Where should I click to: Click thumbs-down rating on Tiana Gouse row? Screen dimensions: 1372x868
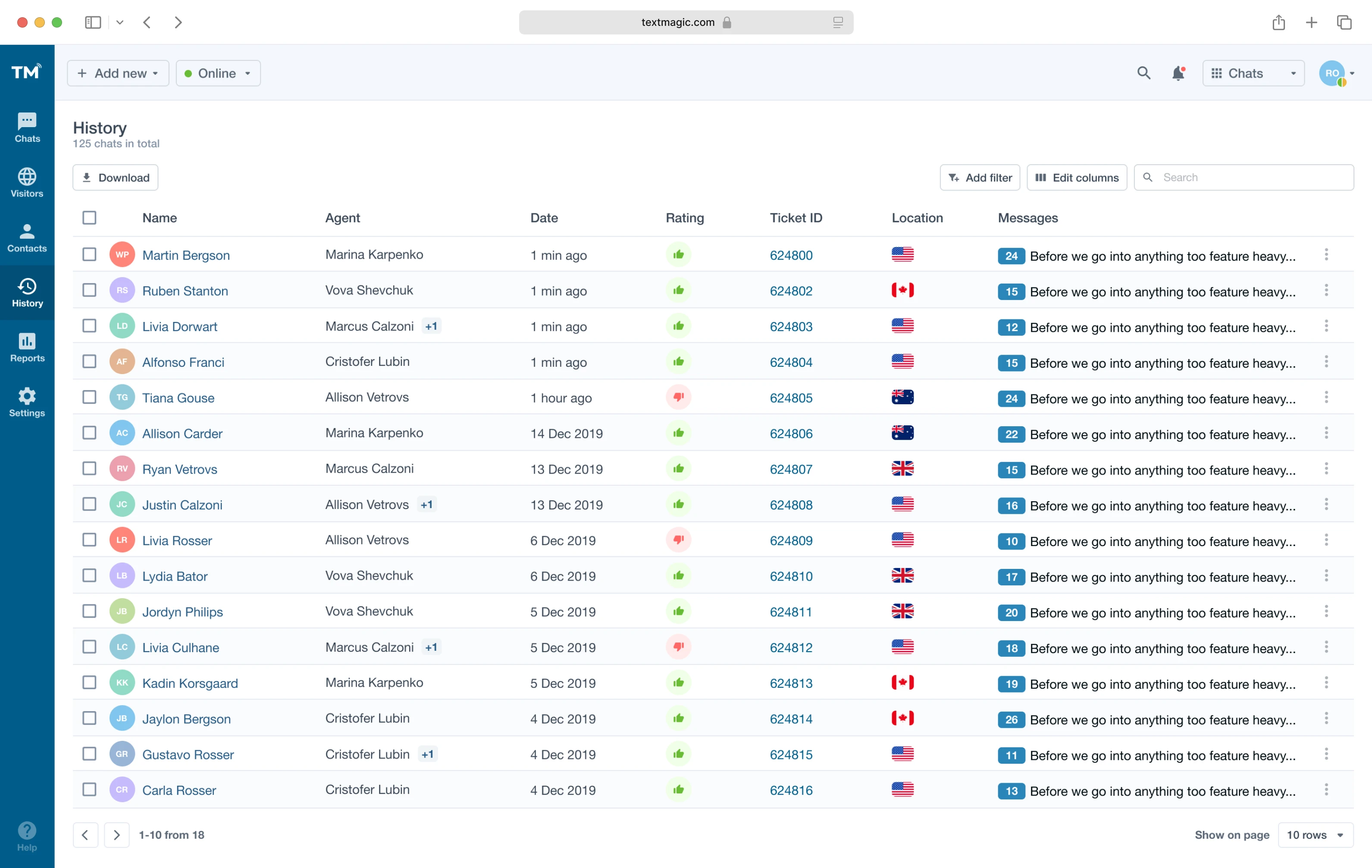pyautogui.click(x=678, y=397)
